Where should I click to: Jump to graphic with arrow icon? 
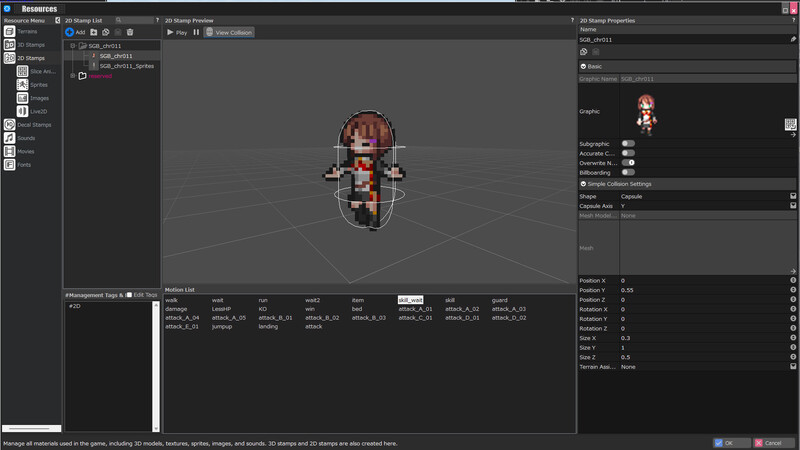[x=793, y=135]
